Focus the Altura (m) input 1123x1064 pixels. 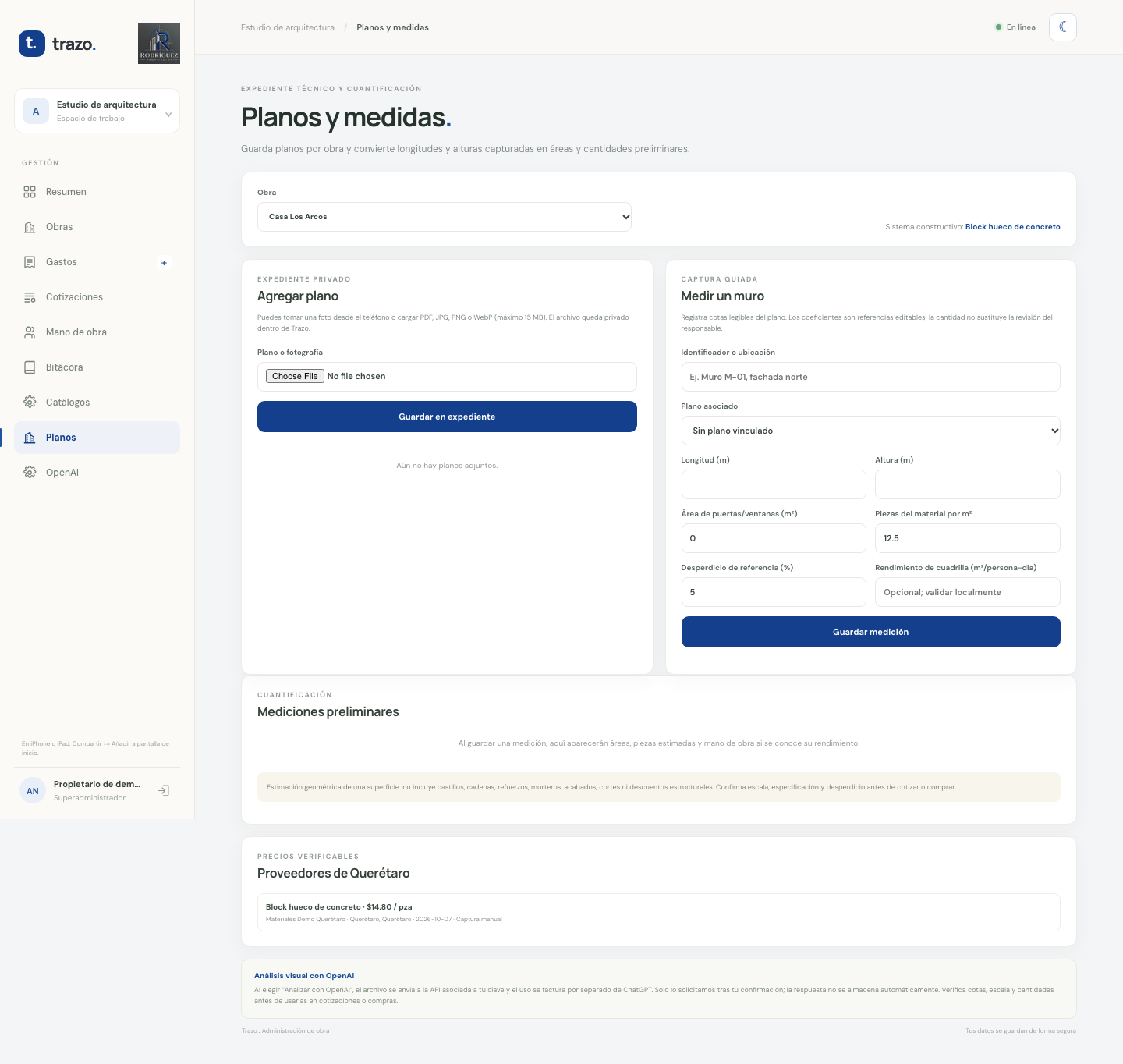tap(967, 484)
